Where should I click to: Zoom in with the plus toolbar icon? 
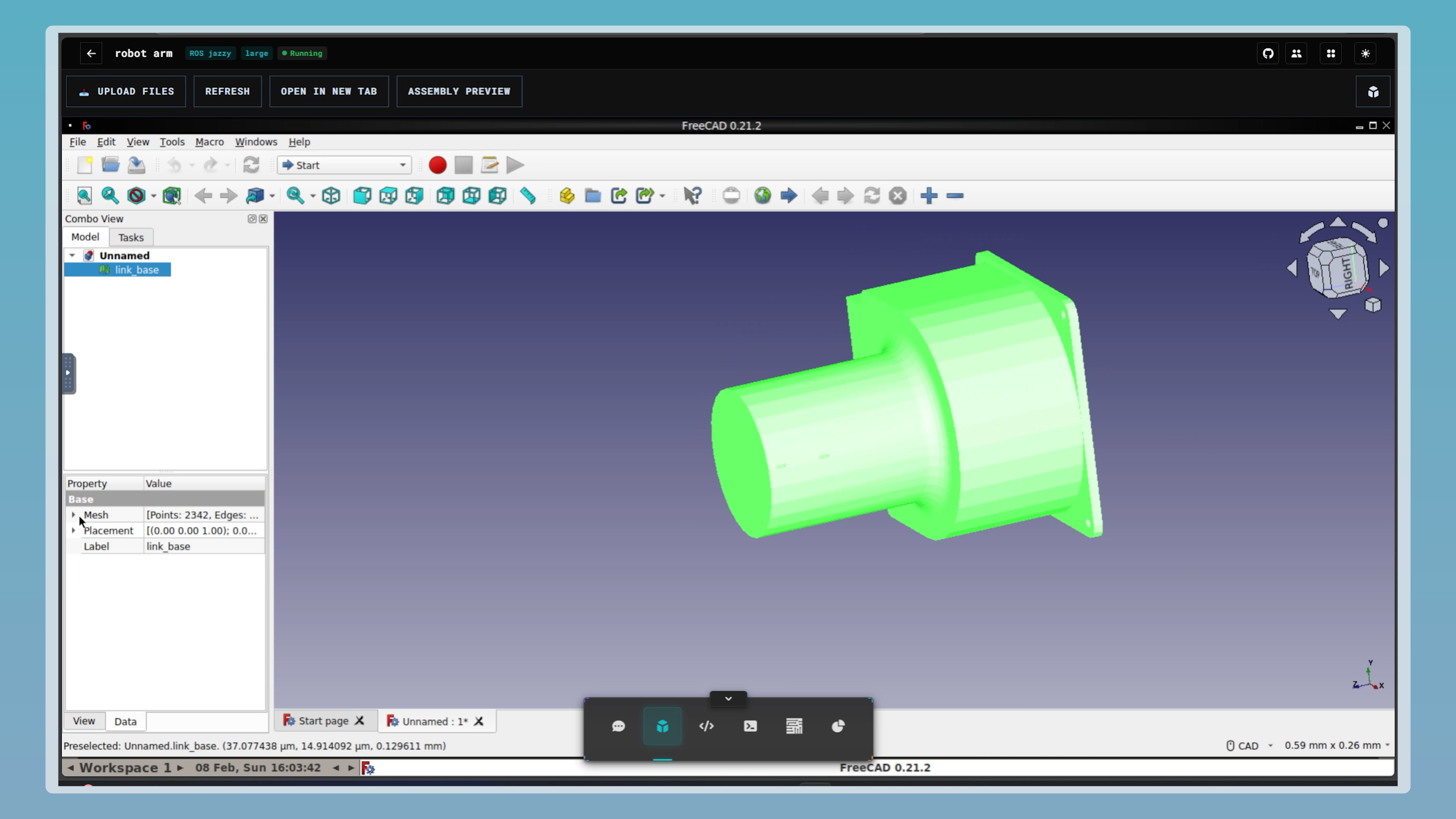click(x=929, y=196)
